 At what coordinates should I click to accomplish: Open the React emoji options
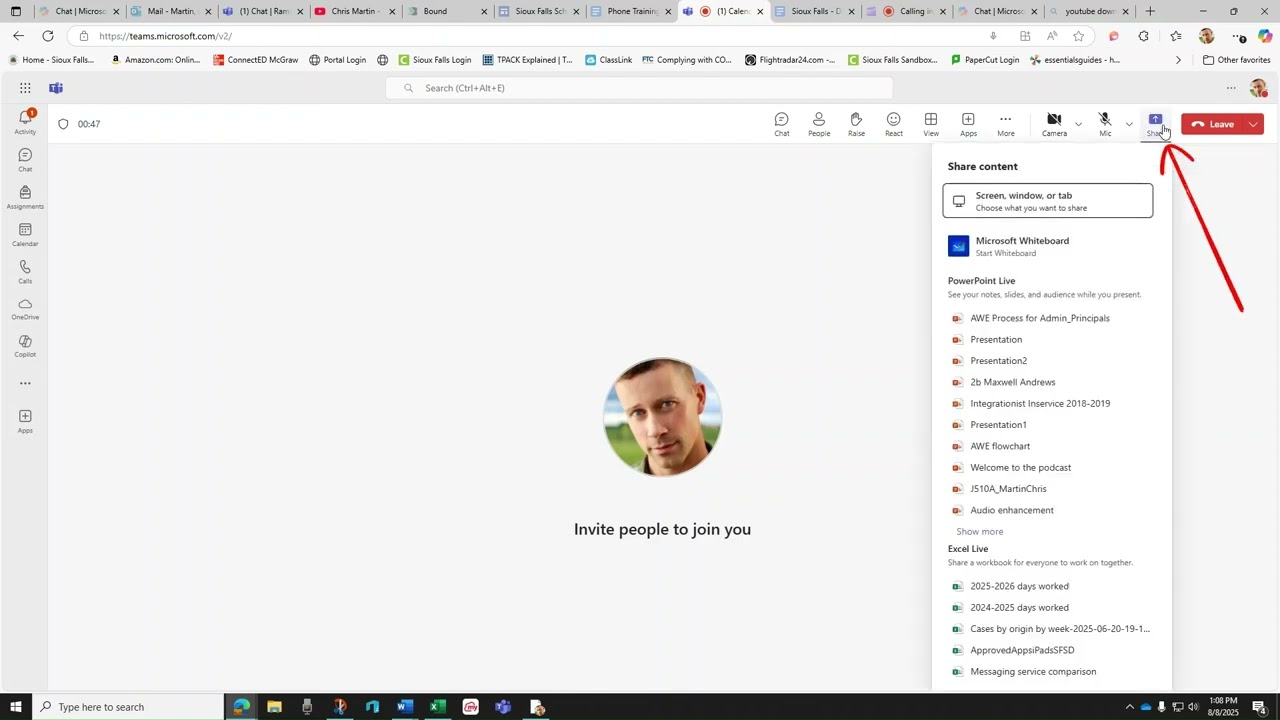(894, 124)
